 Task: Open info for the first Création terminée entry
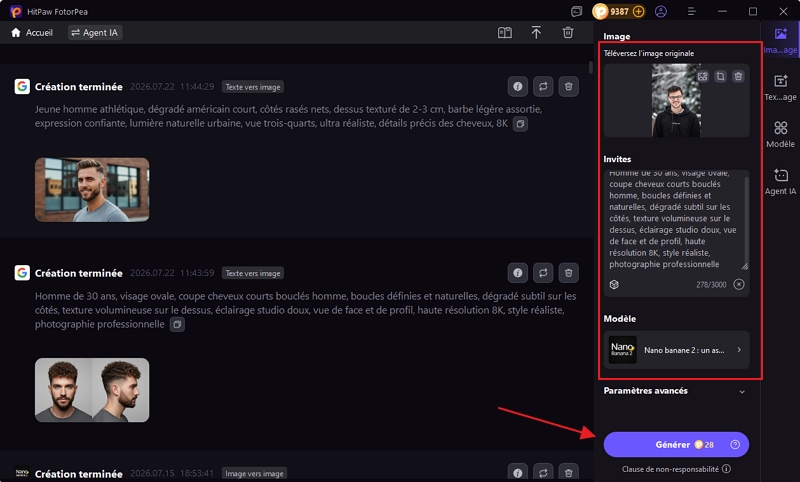click(517, 87)
